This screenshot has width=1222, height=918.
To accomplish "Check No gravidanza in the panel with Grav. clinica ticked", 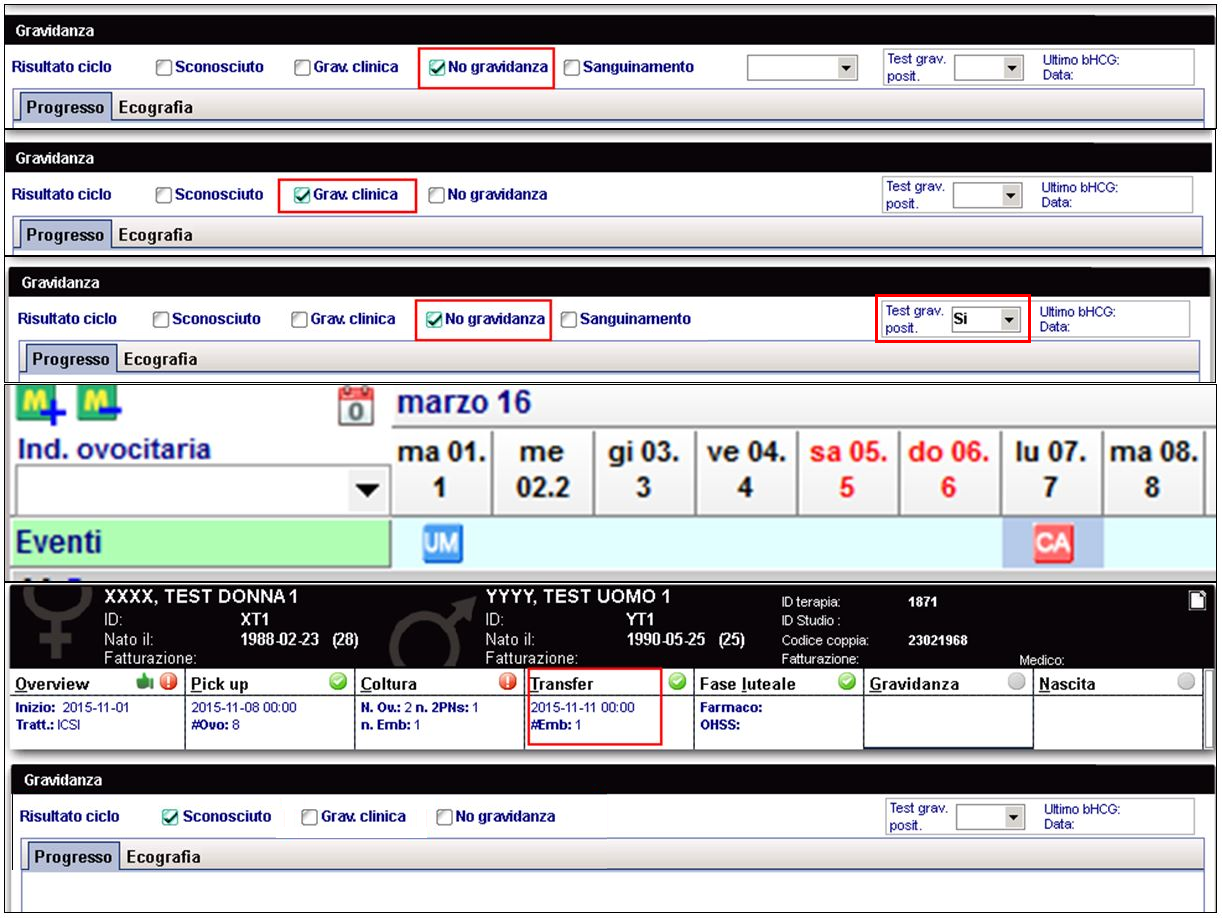I will (x=437, y=195).
